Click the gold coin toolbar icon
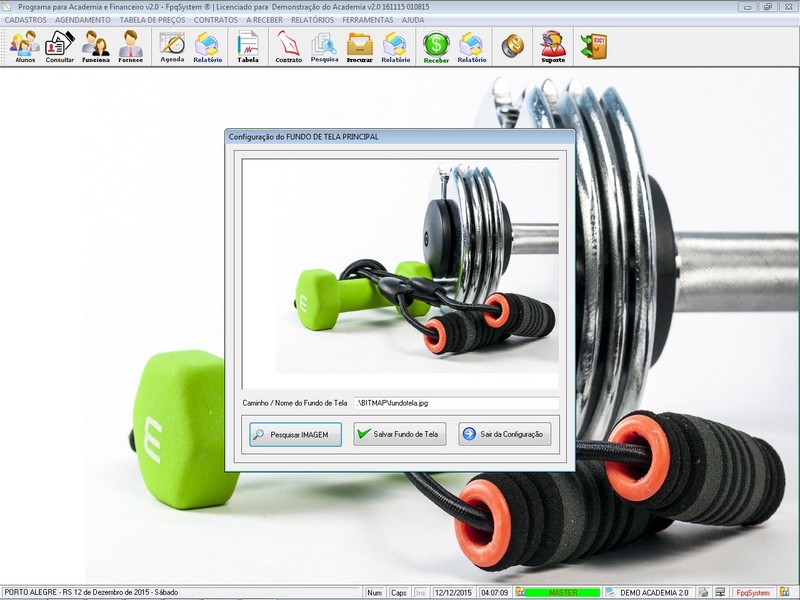The height and width of the screenshot is (600, 800). [512, 46]
